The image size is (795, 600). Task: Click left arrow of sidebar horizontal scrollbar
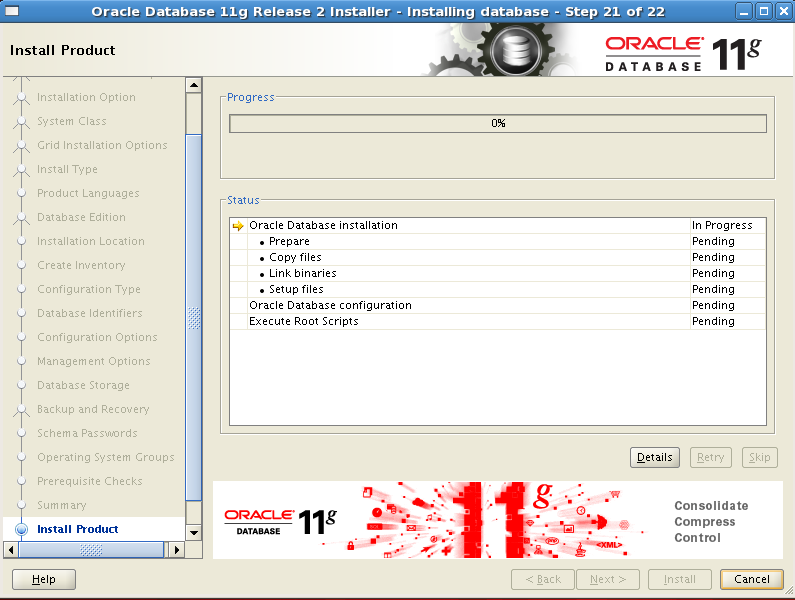pyautogui.click(x=11, y=549)
